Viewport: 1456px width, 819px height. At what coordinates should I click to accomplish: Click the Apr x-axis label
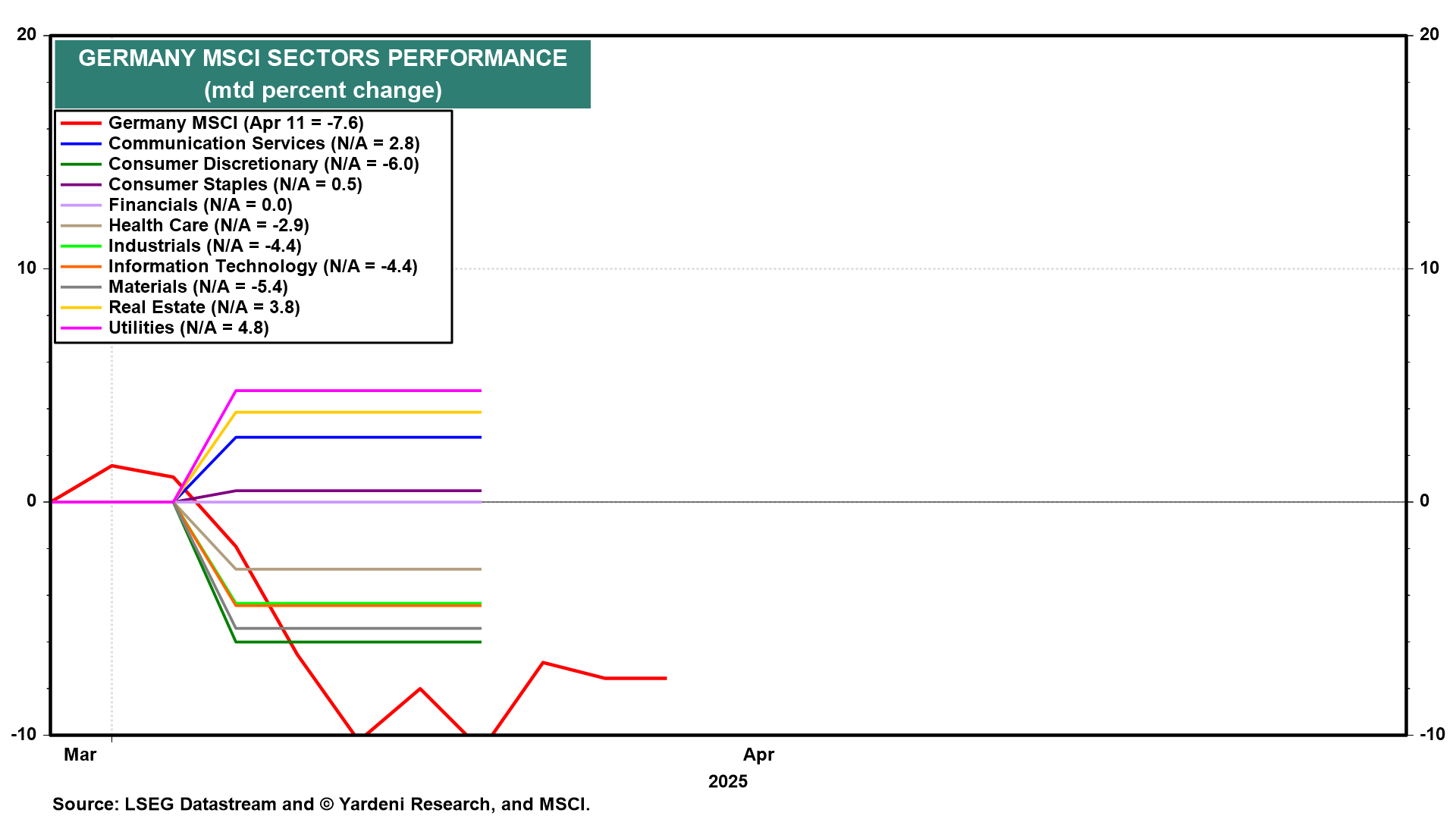758,755
